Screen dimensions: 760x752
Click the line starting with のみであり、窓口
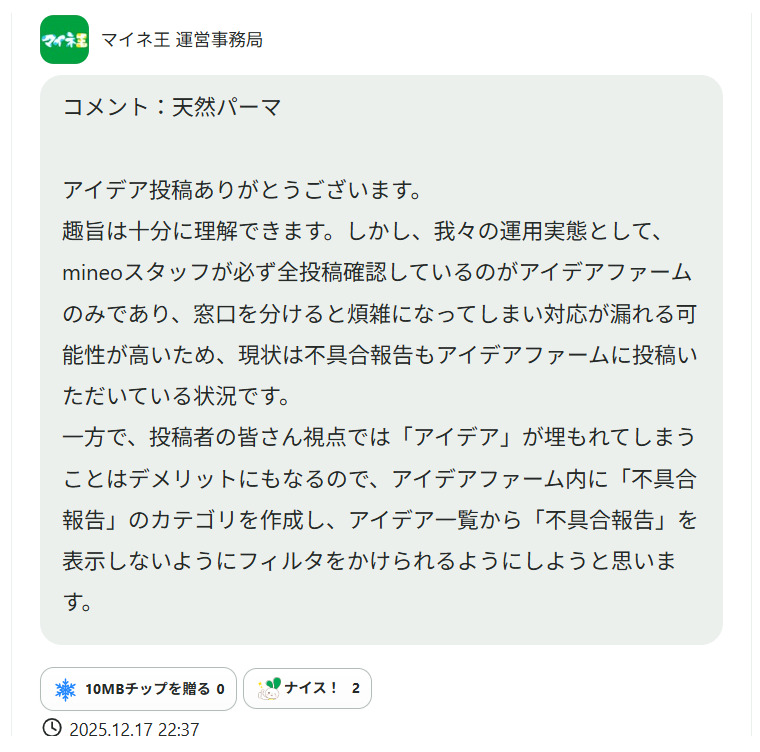378,314
